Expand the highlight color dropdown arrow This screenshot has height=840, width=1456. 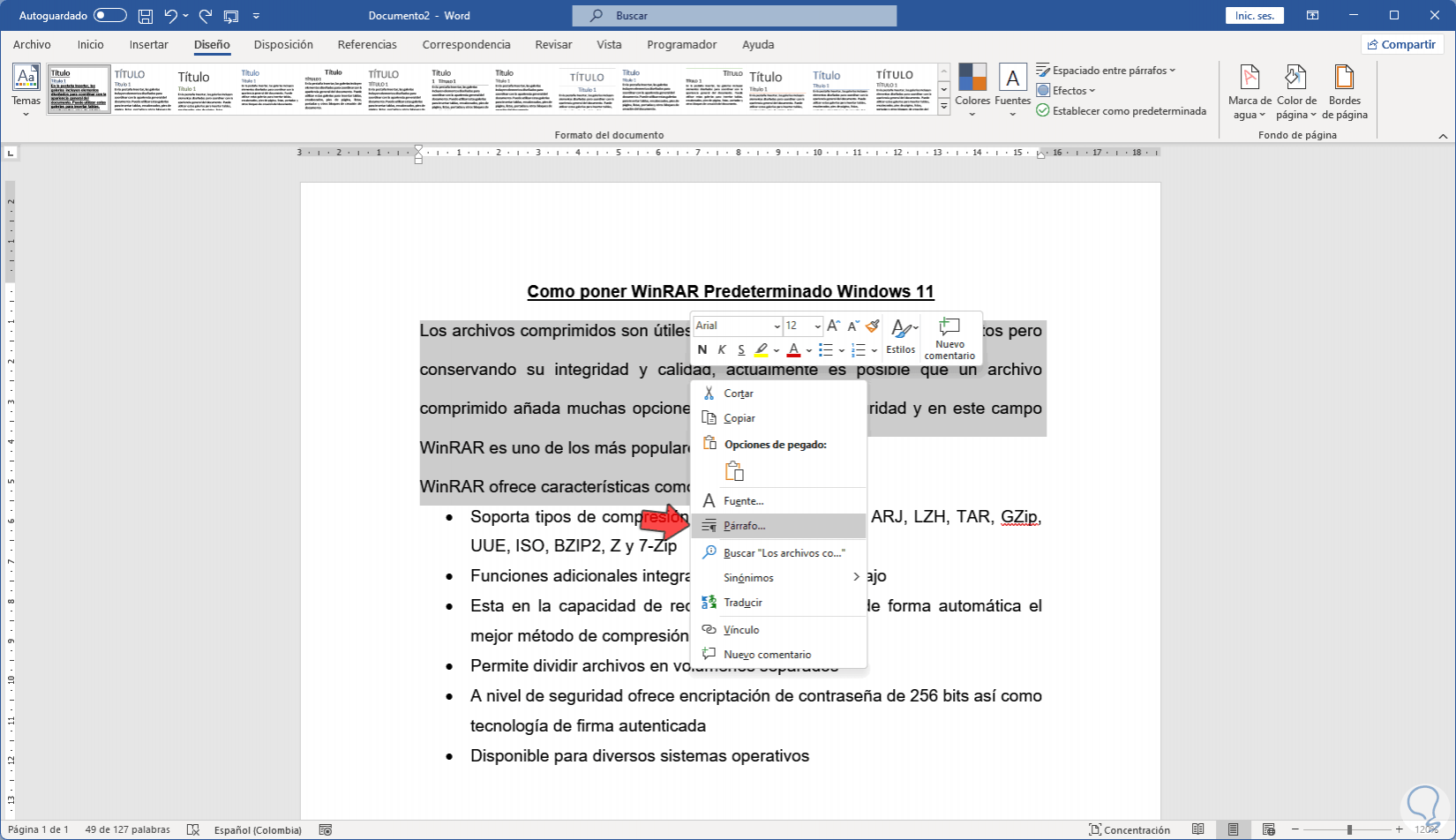(x=777, y=350)
